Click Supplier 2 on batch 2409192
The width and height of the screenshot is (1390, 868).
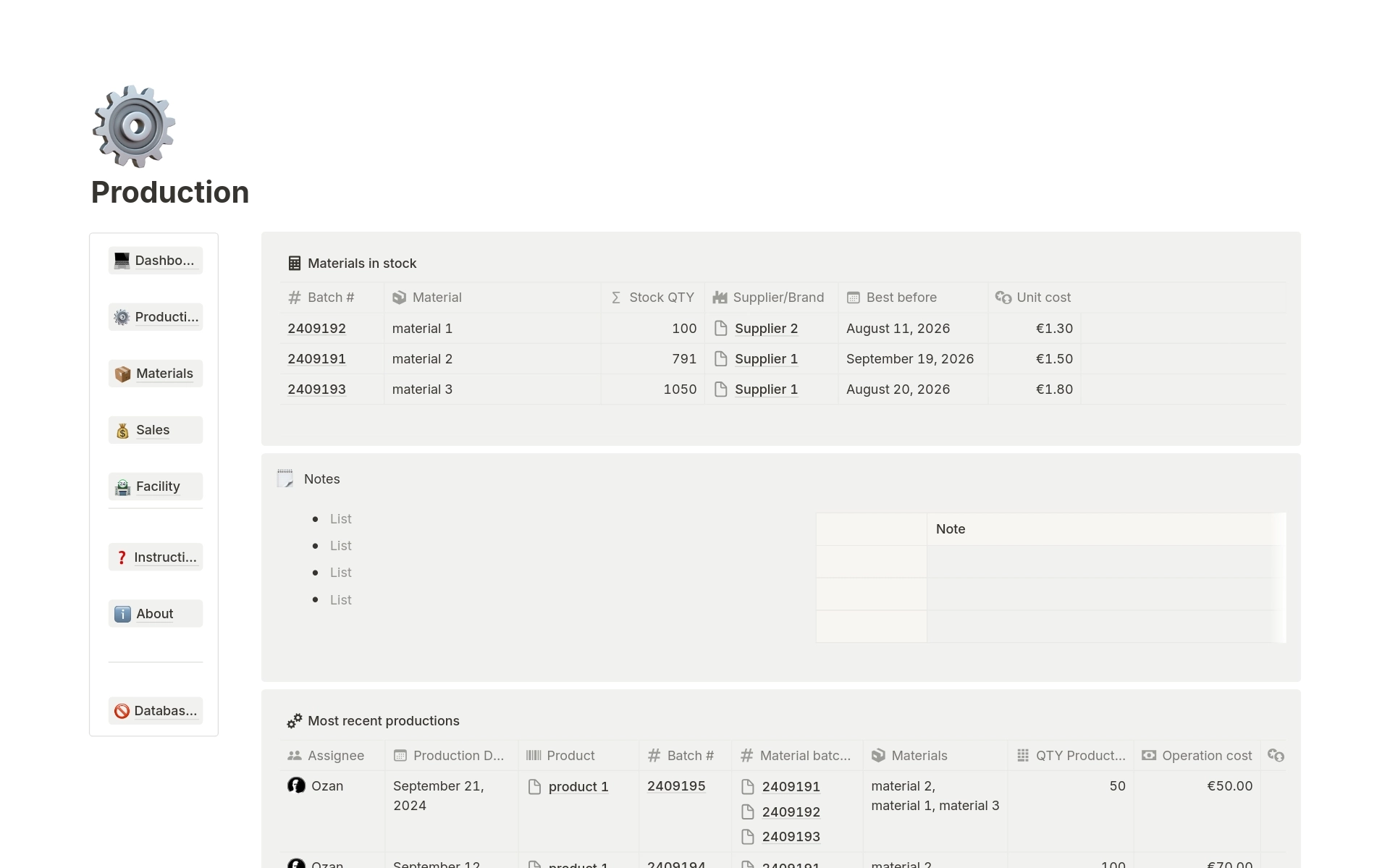[766, 328]
